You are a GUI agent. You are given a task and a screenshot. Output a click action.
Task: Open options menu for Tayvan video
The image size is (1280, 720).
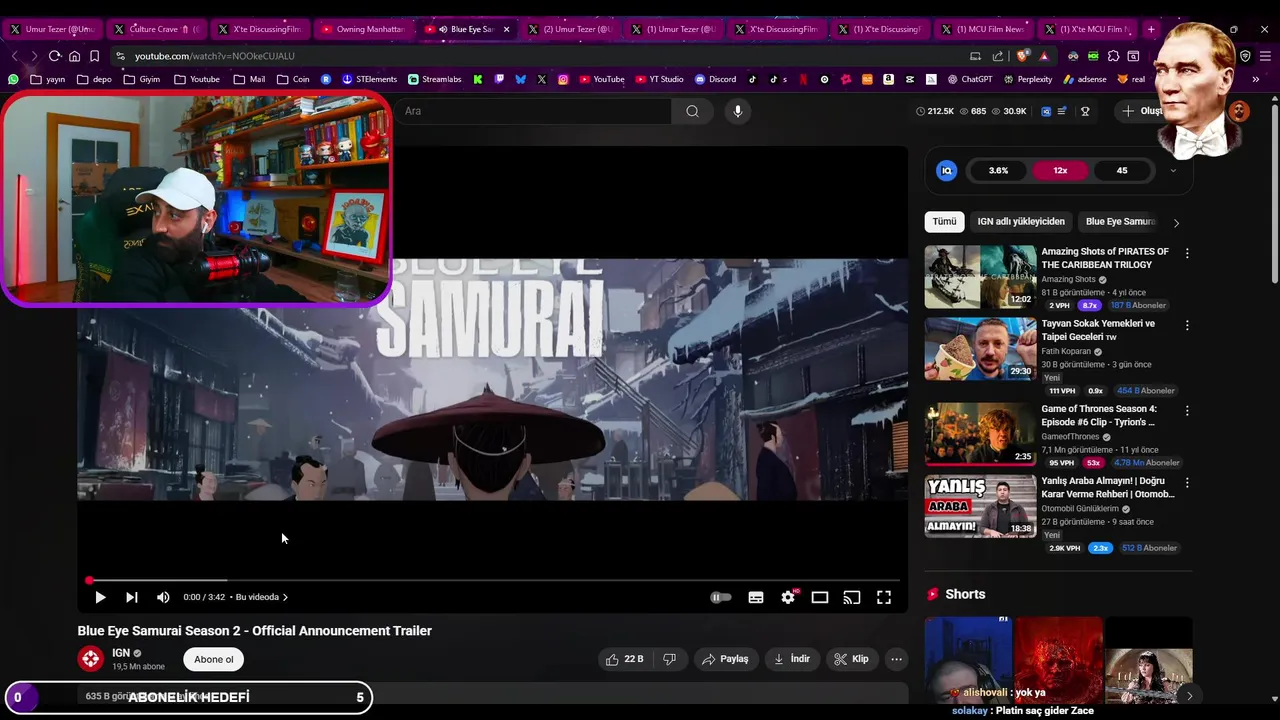click(x=1187, y=326)
